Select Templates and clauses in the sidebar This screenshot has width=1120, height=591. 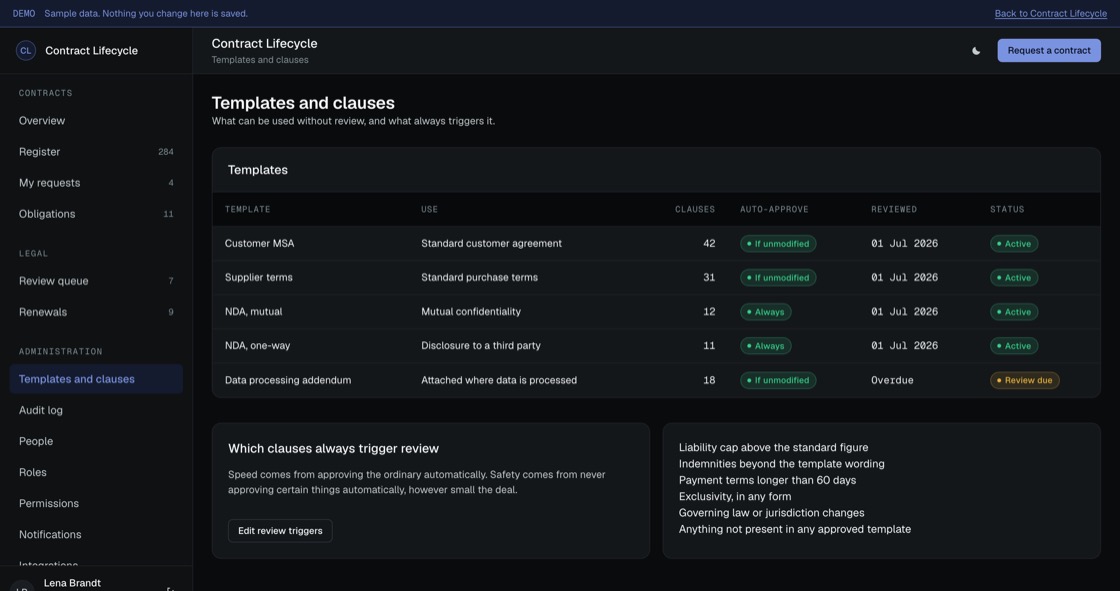click(x=96, y=379)
